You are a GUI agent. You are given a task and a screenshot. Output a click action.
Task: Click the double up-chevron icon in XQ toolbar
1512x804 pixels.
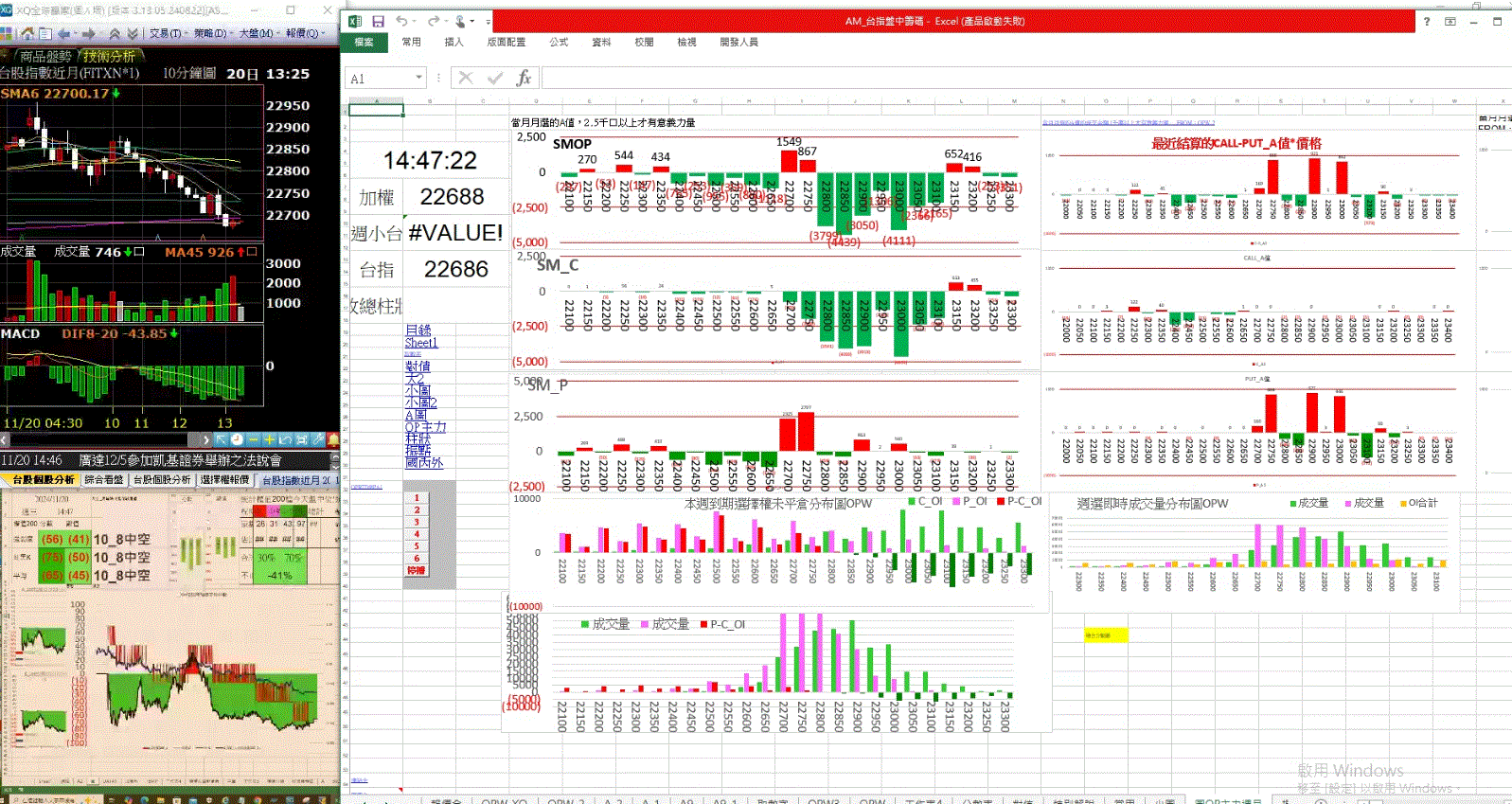(x=115, y=33)
